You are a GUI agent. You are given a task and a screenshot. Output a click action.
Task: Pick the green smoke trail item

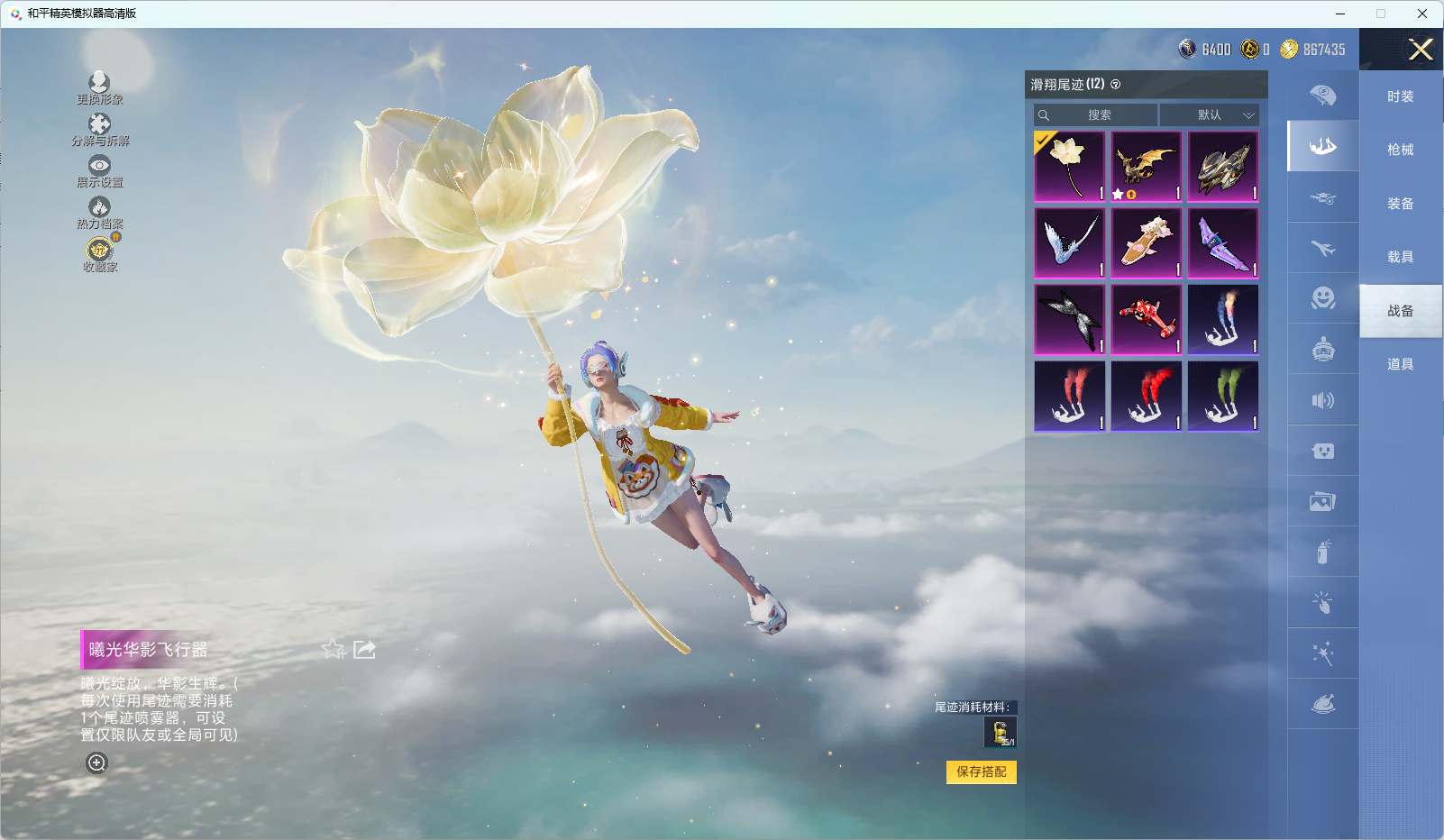1222,397
